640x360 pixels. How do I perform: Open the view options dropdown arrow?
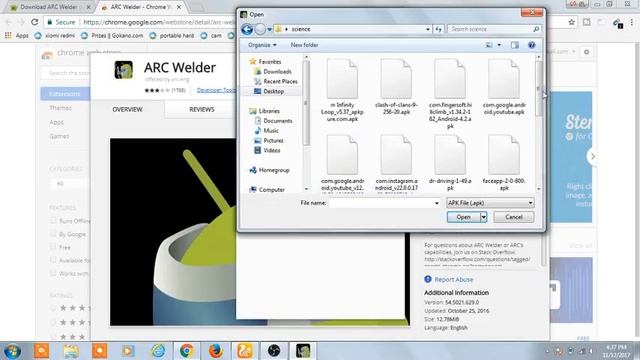(499, 45)
